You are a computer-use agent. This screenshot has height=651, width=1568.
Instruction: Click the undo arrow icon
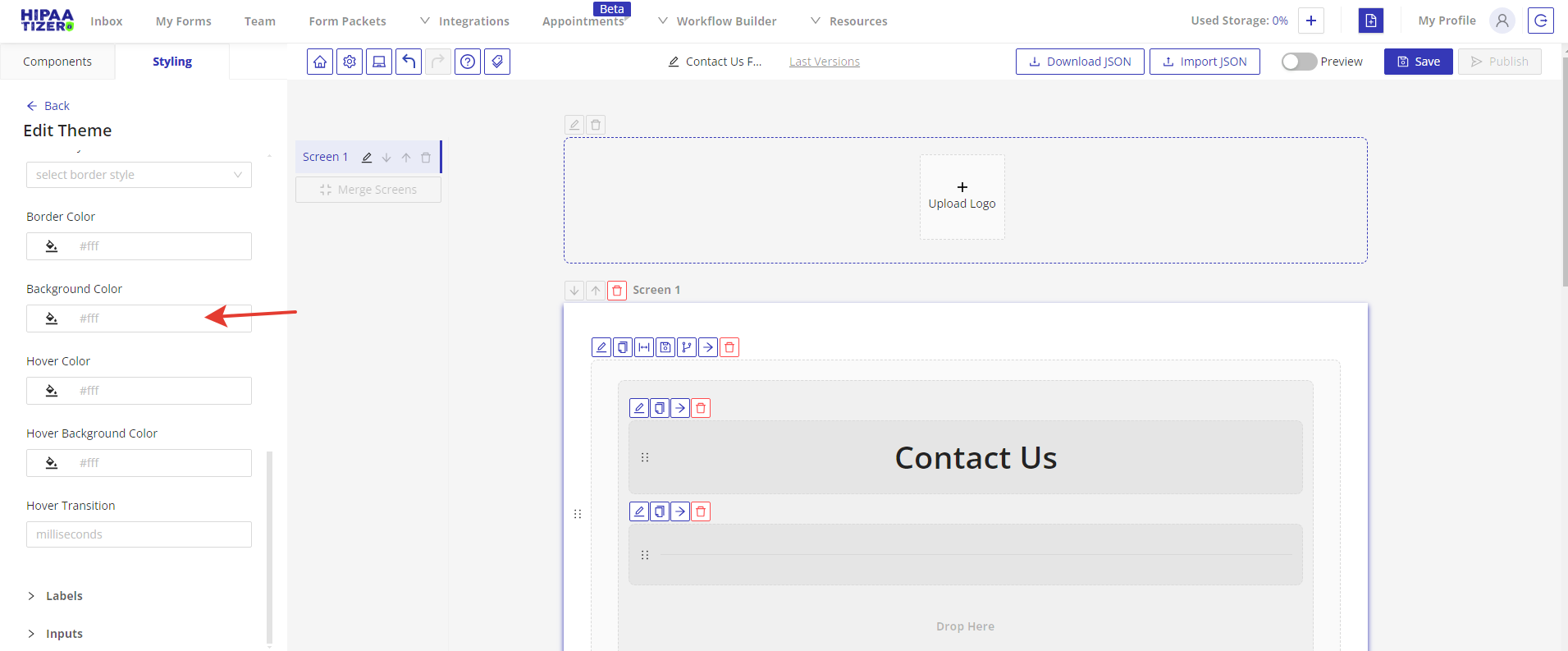[x=409, y=62]
